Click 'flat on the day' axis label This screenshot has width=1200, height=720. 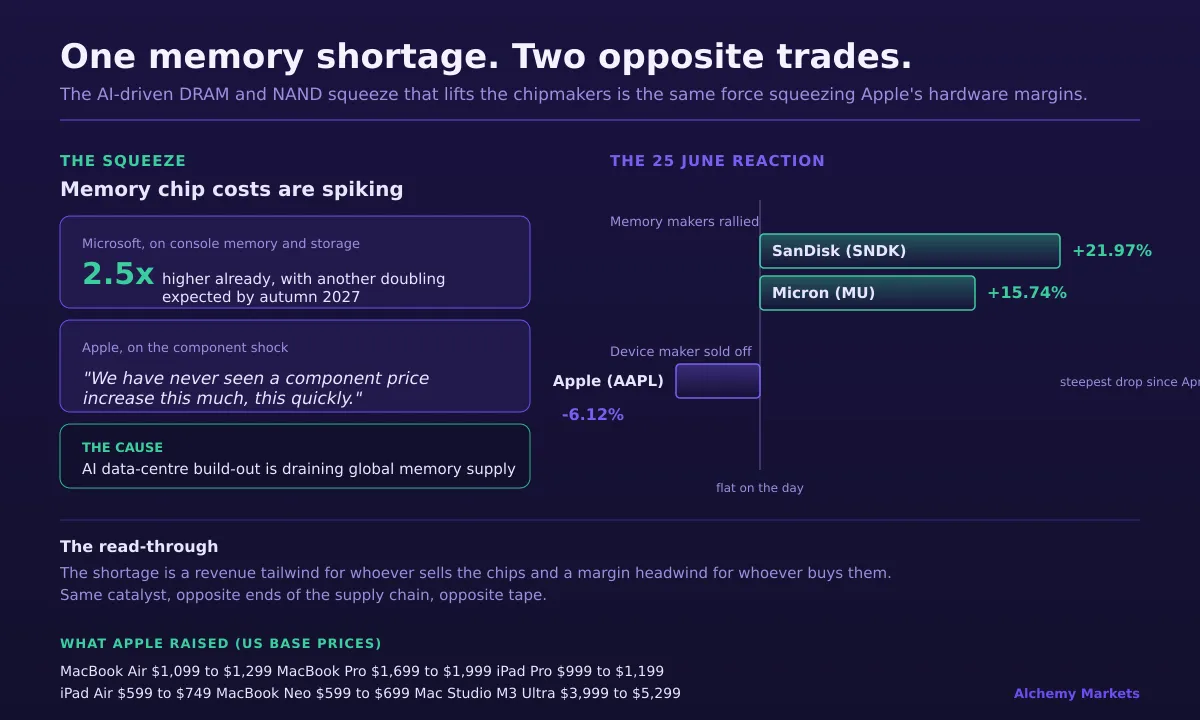coord(760,488)
